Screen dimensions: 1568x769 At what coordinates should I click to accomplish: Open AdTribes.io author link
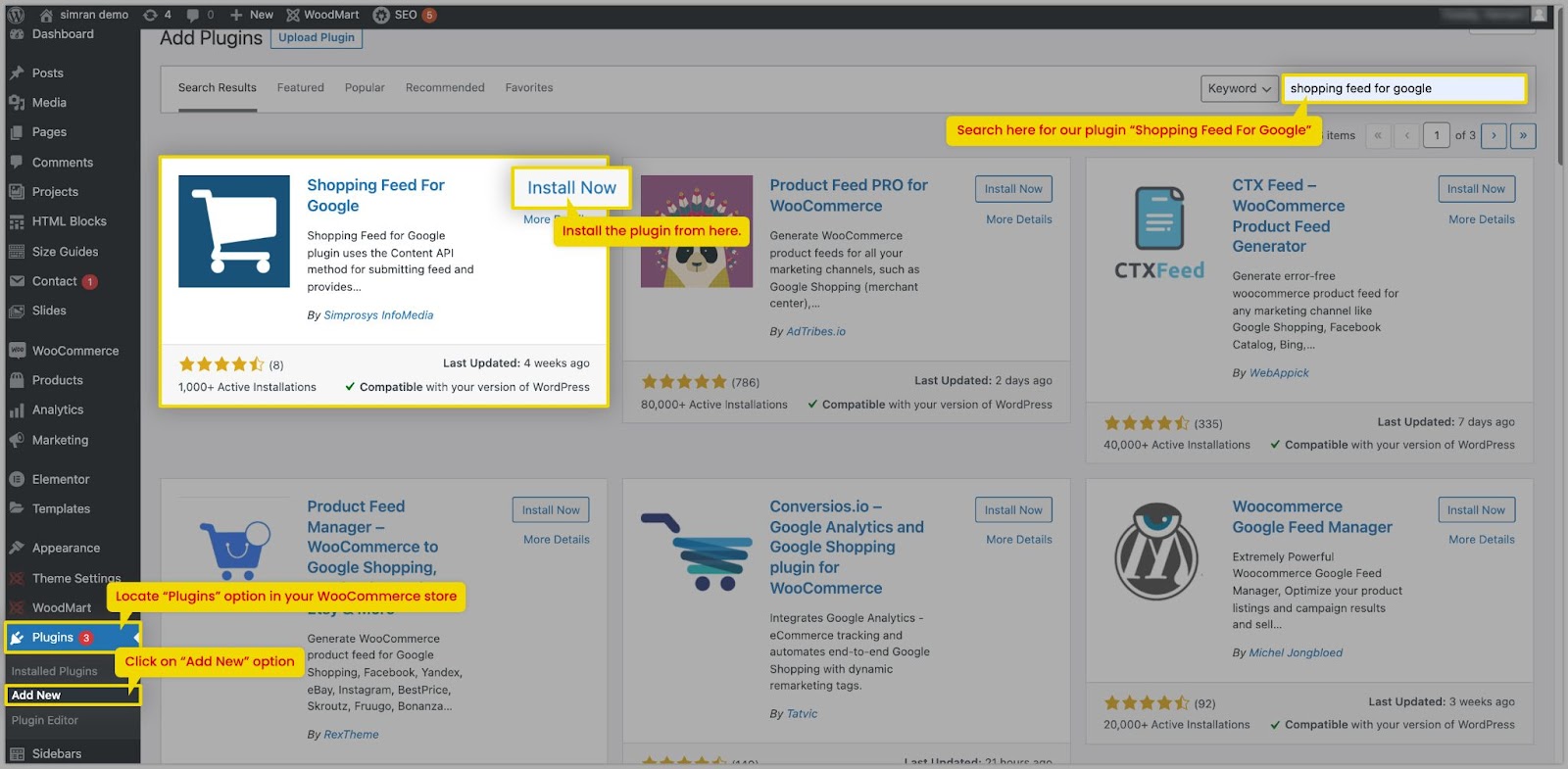pos(815,332)
